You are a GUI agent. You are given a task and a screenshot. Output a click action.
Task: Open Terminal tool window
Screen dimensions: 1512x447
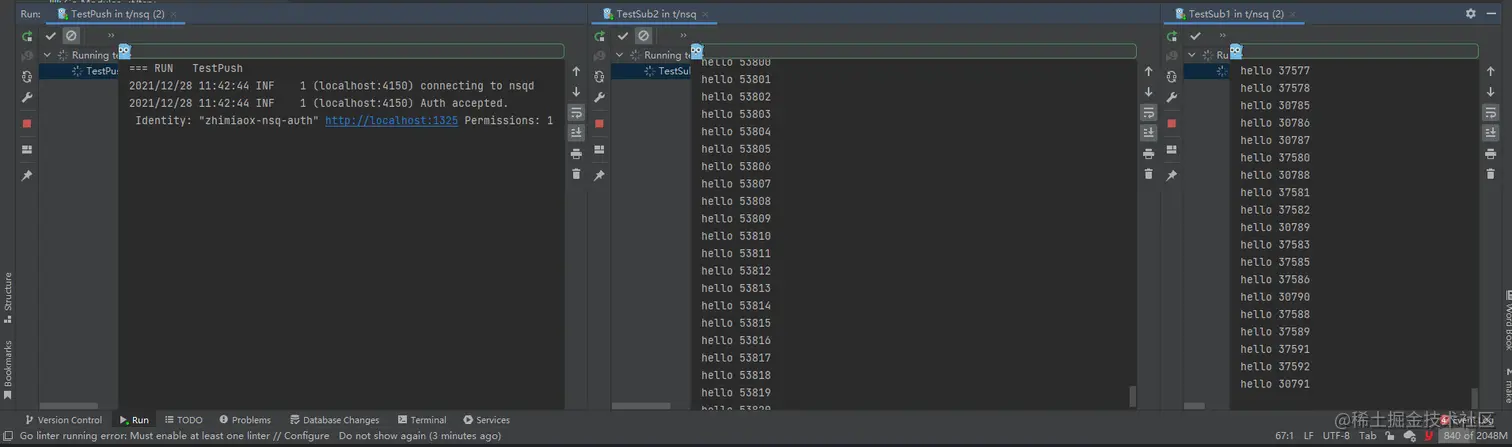coord(422,420)
